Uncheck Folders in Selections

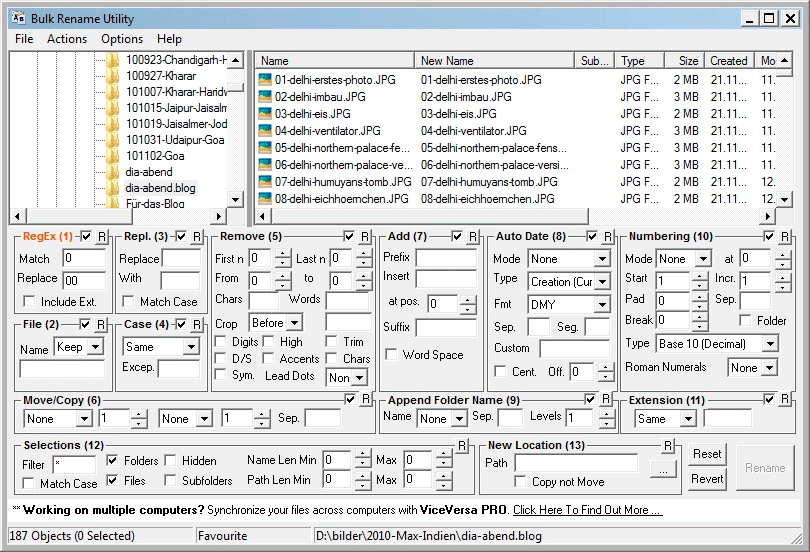pyautogui.click(x=112, y=460)
